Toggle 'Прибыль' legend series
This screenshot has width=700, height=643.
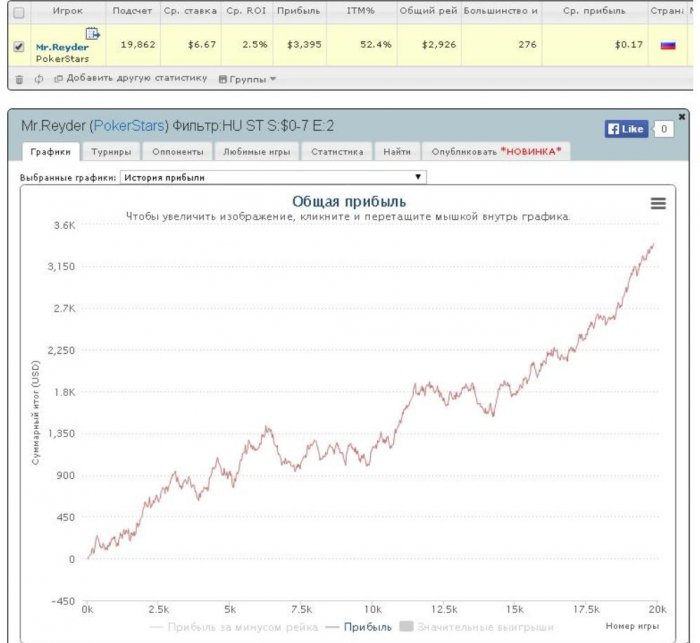pos(359,627)
